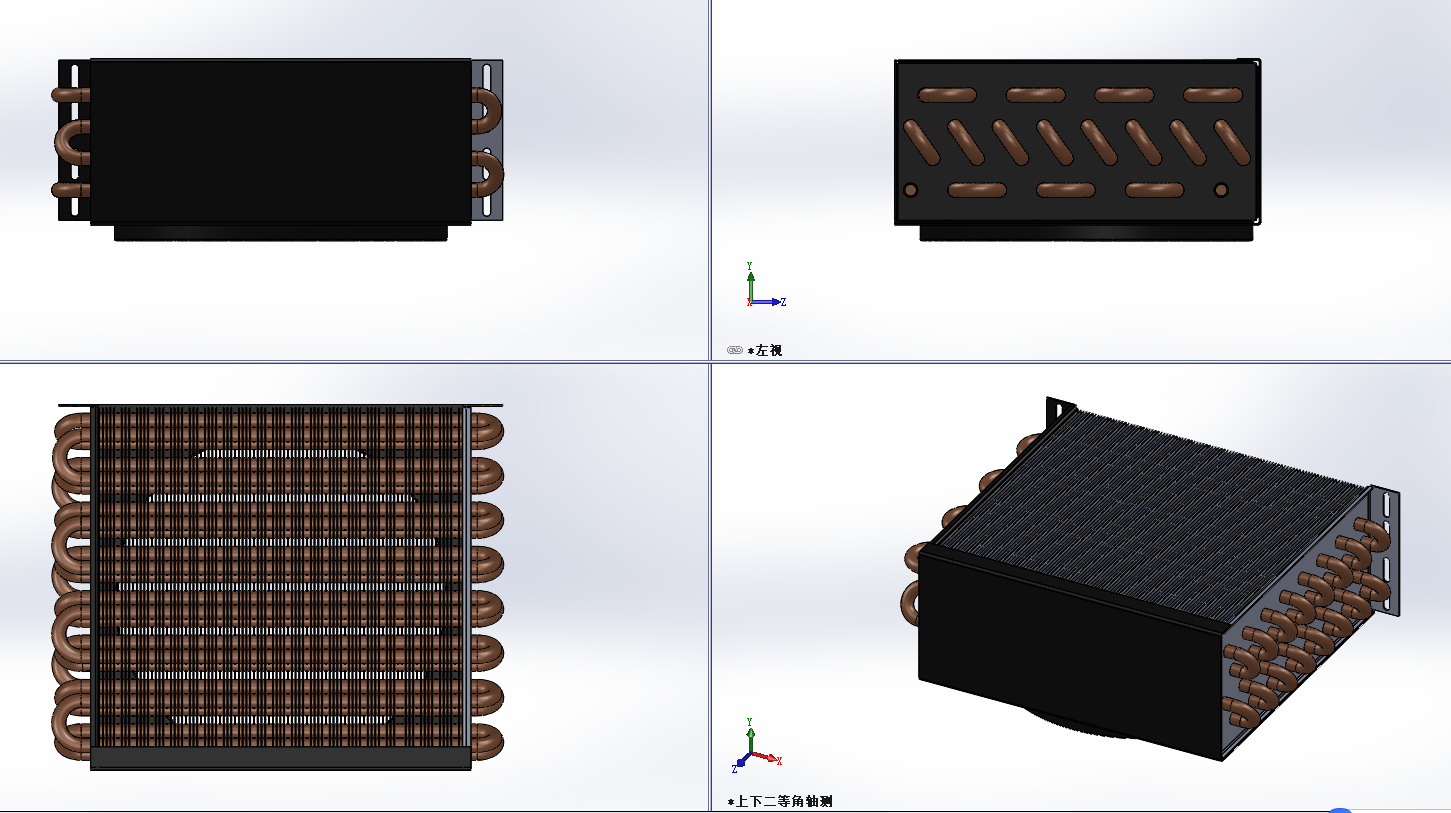Viewport: 1451px width, 813px height.
Task: Select top-left copper return bend on end plate
Action: (946, 95)
